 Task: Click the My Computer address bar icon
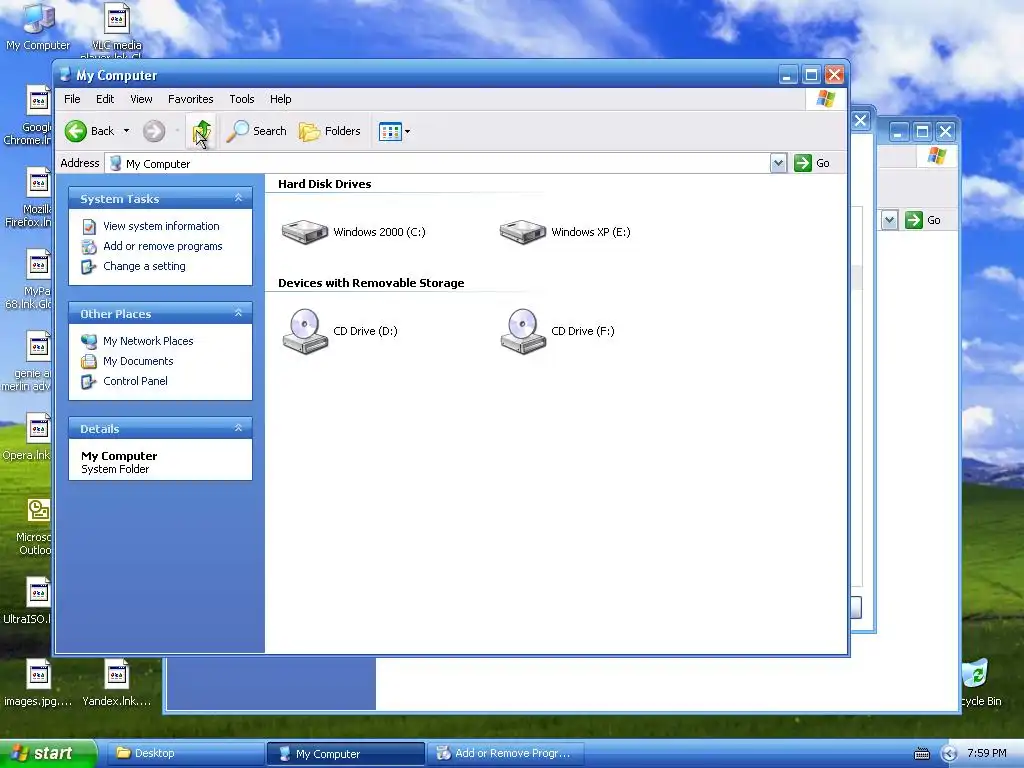click(x=116, y=163)
